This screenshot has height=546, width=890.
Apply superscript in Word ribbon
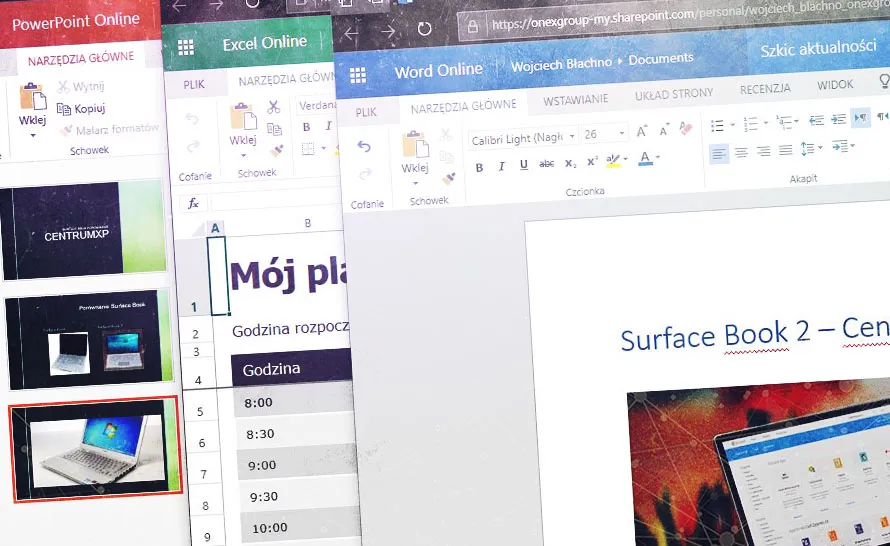point(592,162)
